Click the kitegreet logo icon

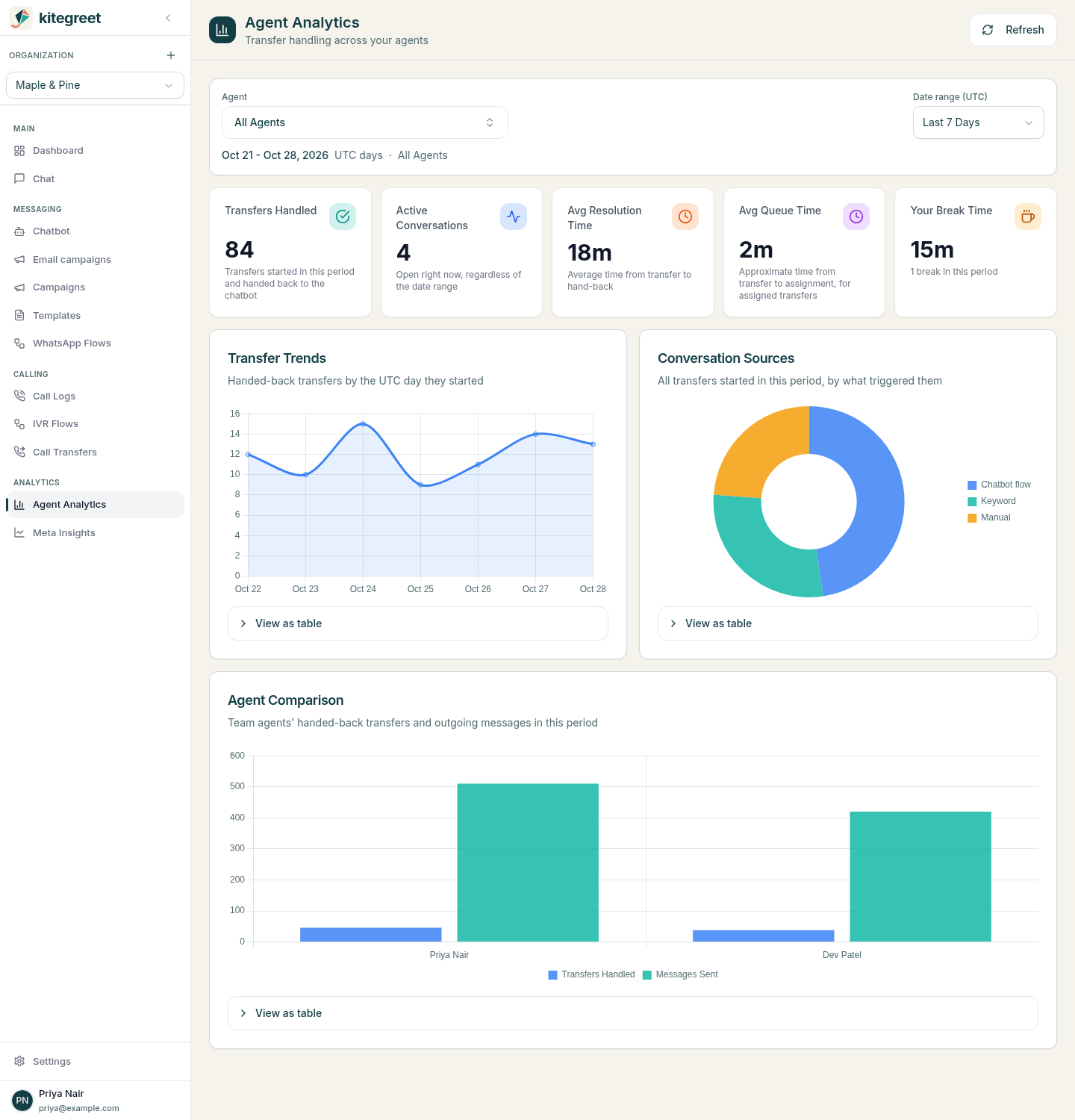(x=21, y=18)
